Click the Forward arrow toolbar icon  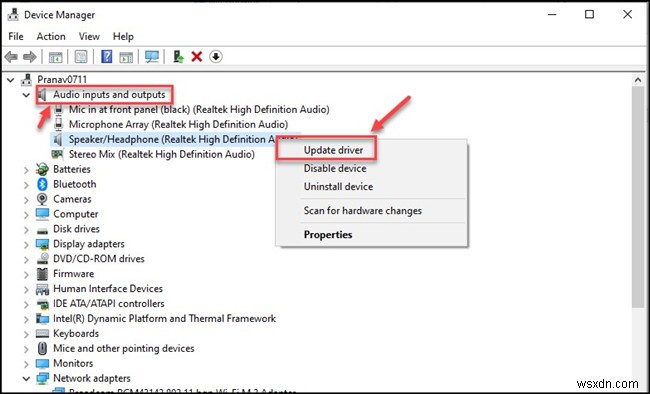coord(30,56)
